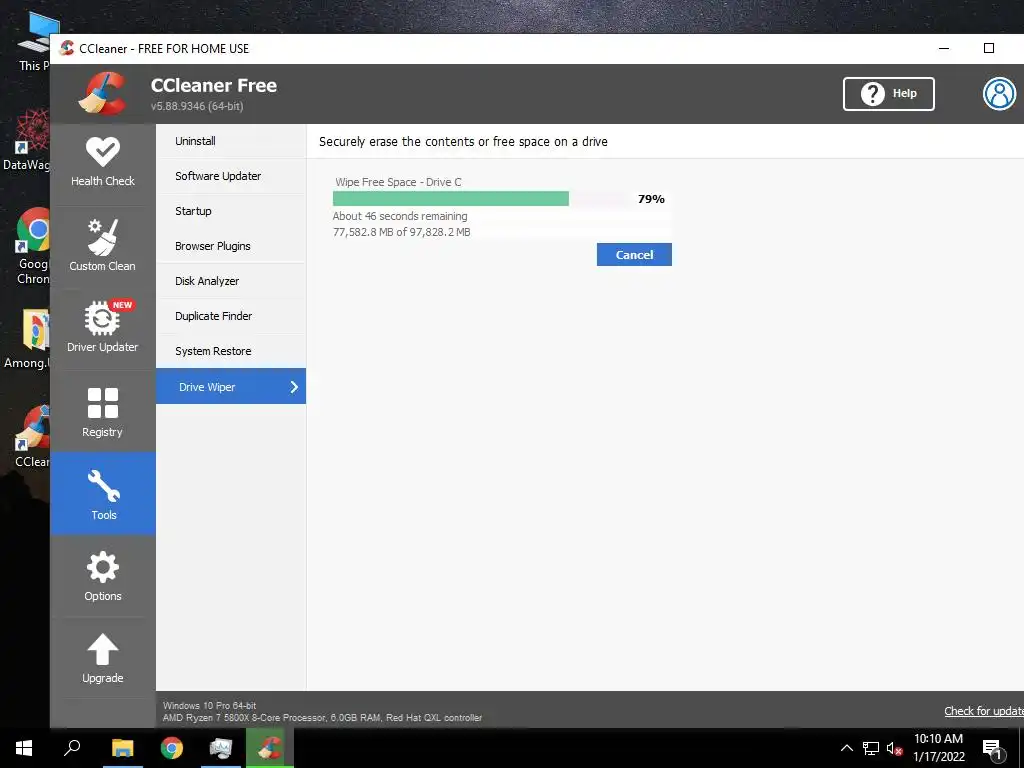1024x768 pixels.
Task: Select the Google Chrome desktop shortcut
Action: [x=33, y=246]
